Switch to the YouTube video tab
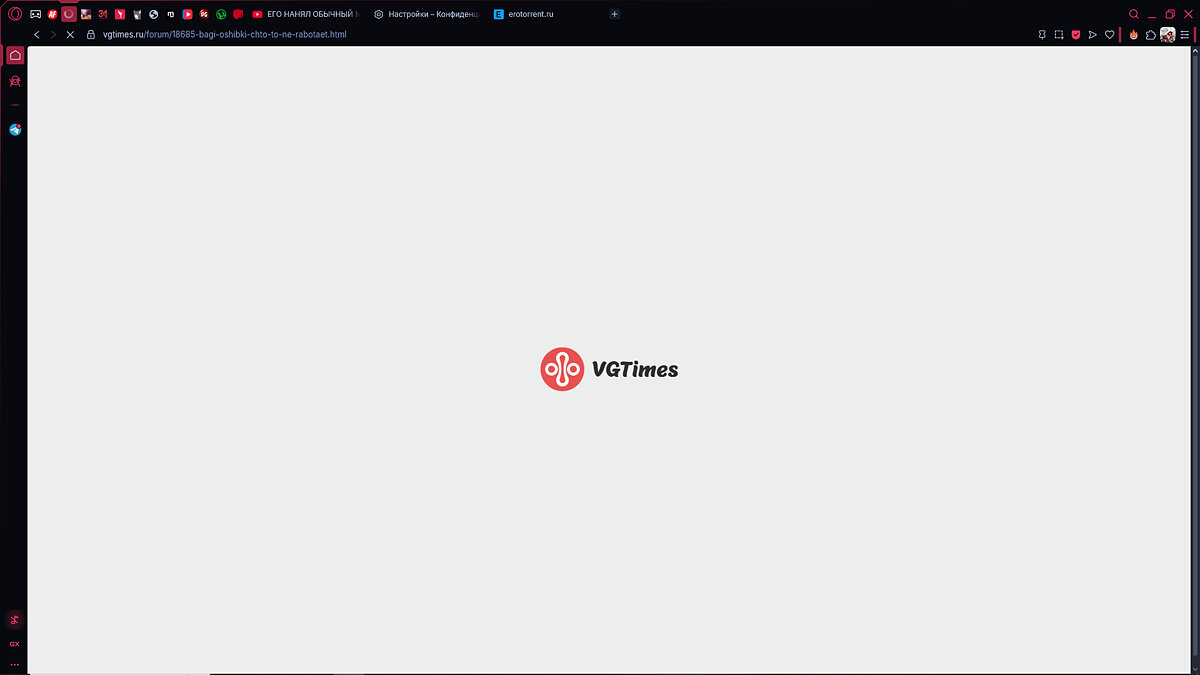1200x675 pixels. coord(305,14)
